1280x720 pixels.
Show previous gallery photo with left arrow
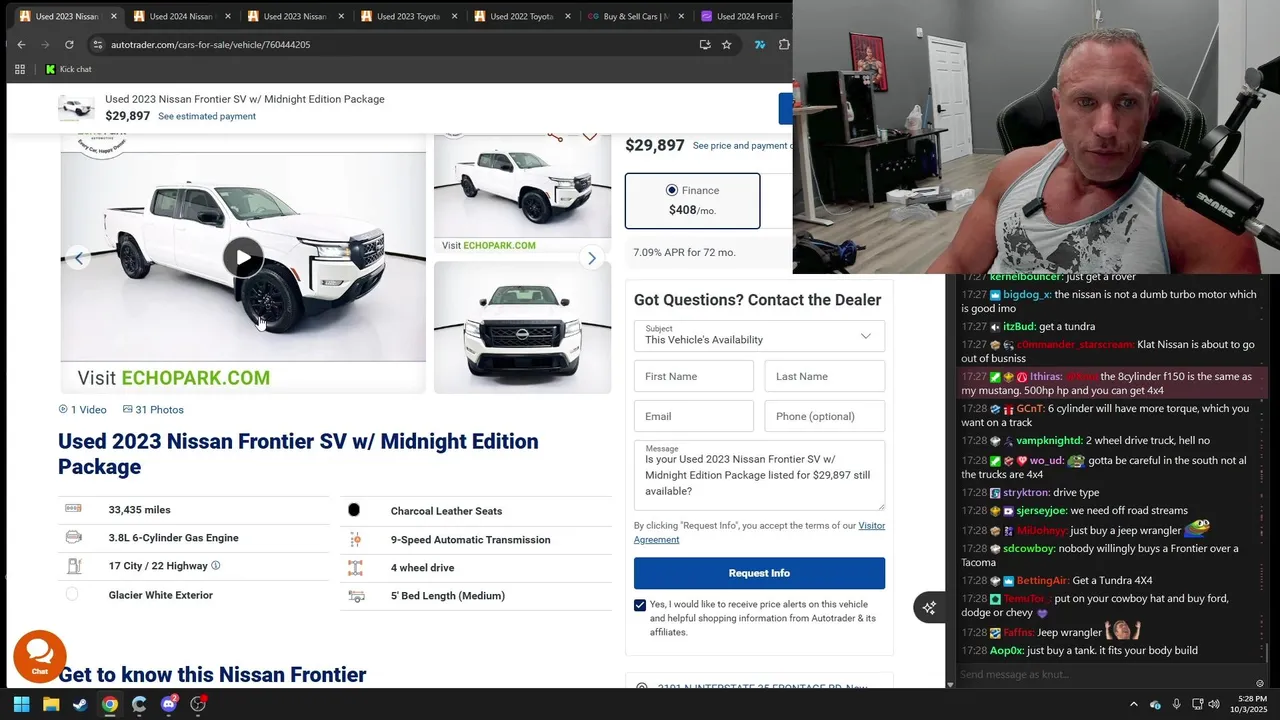click(x=78, y=258)
